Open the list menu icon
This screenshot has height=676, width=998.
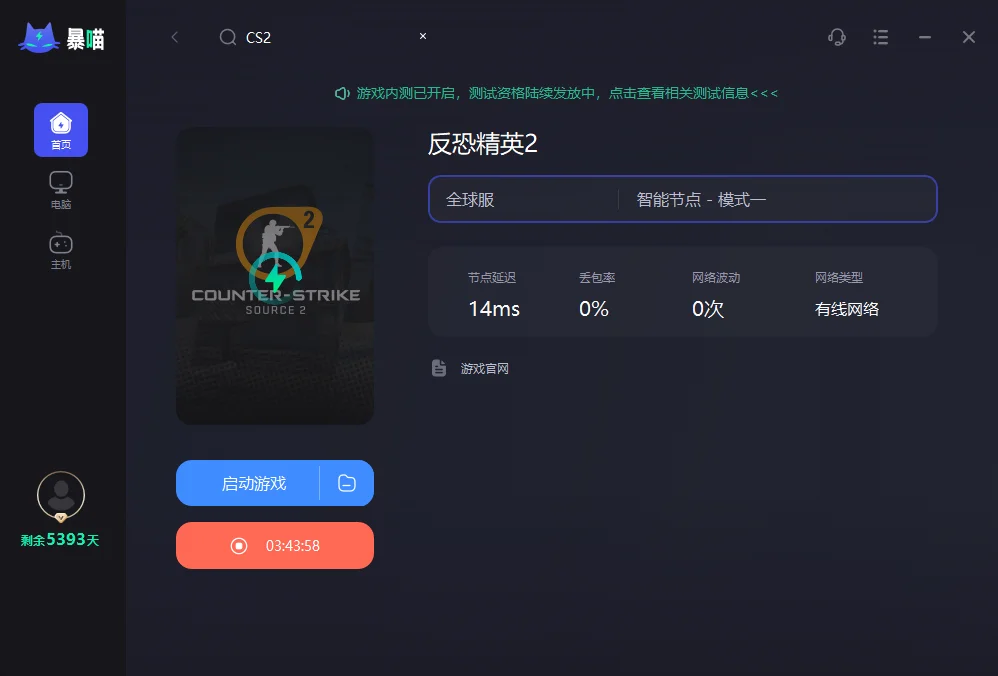pyautogui.click(x=880, y=38)
